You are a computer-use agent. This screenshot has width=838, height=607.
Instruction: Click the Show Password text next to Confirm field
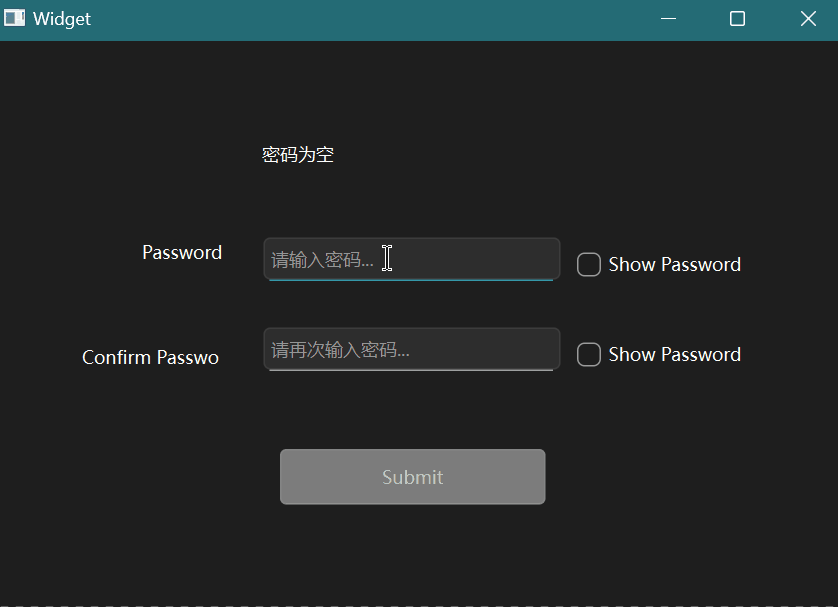674,355
